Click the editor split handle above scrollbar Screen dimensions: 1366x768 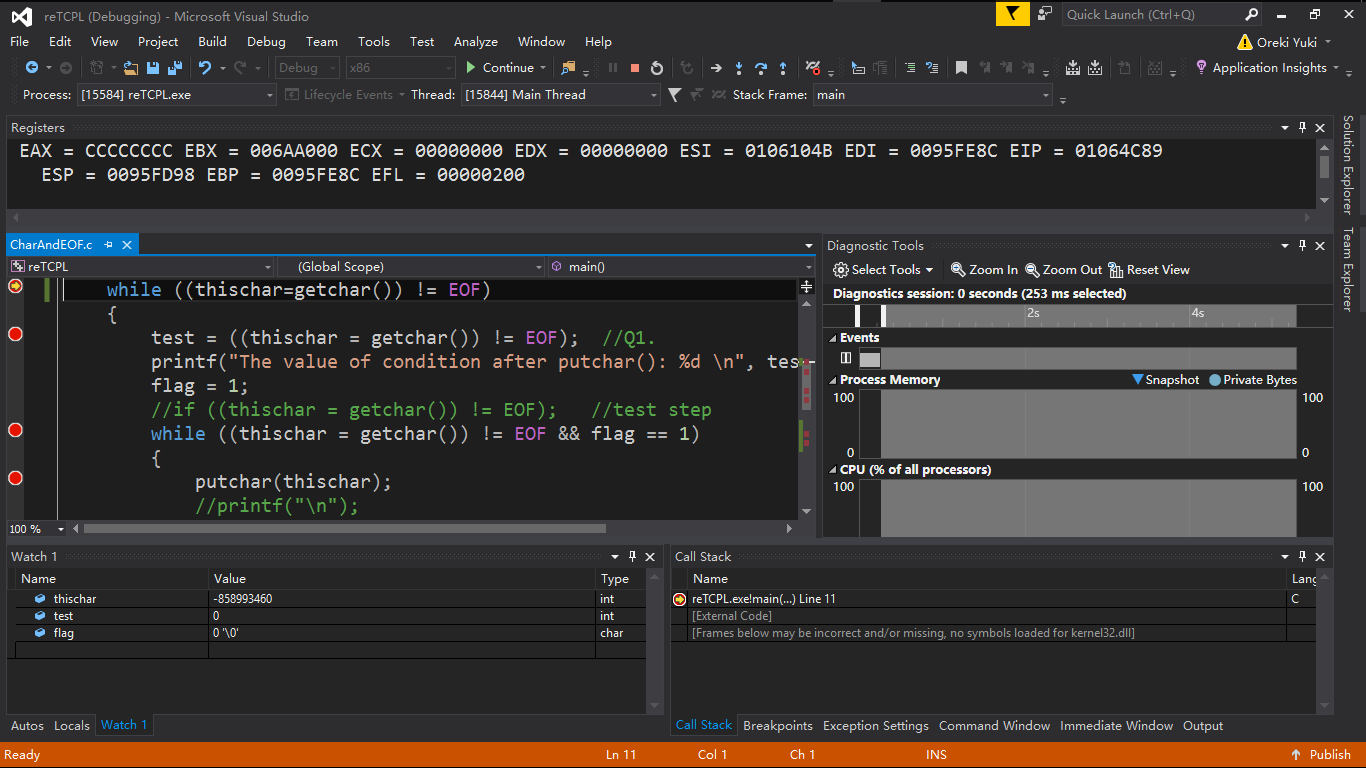tap(807, 287)
